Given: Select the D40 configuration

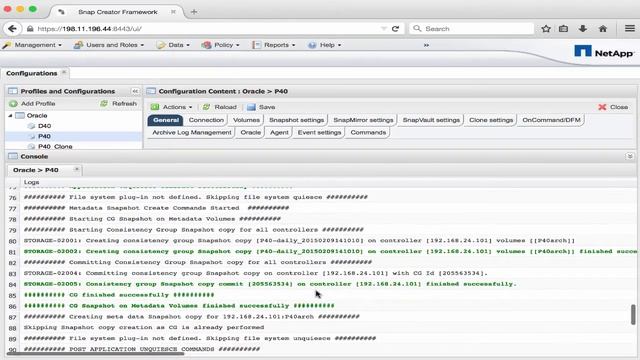Looking at the screenshot, I should [44, 126].
